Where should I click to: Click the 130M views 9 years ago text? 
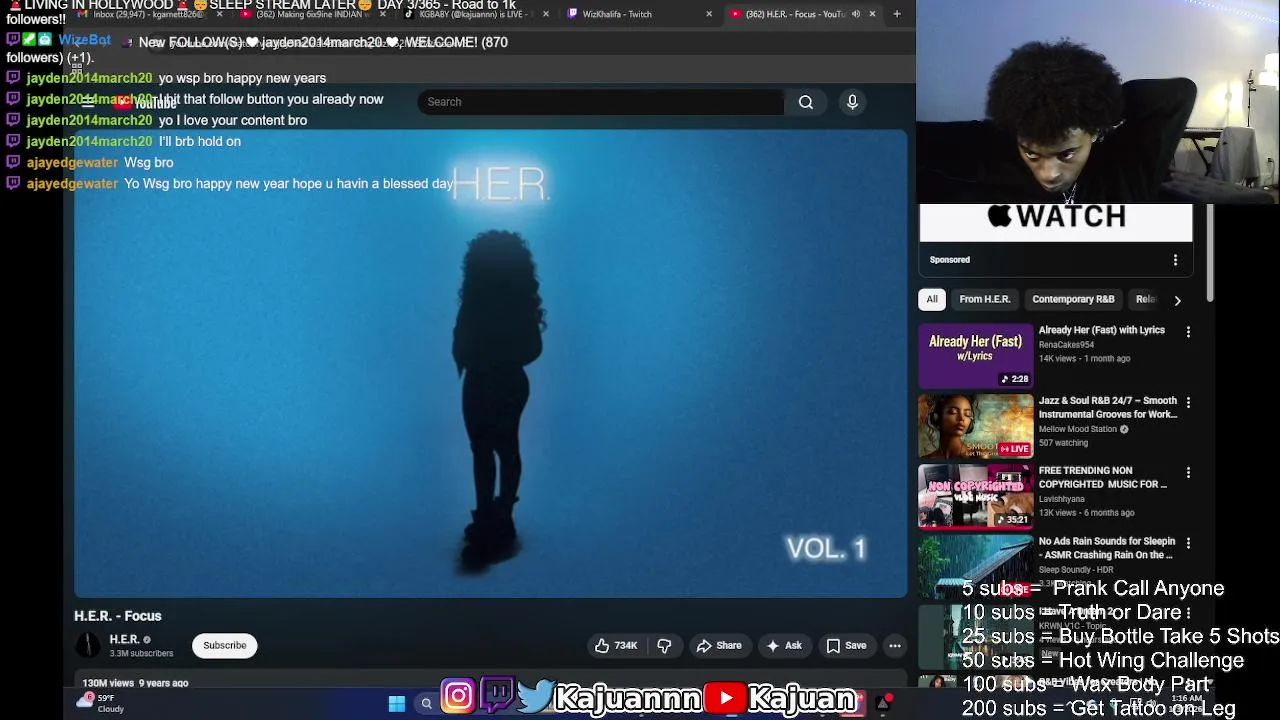click(135, 683)
